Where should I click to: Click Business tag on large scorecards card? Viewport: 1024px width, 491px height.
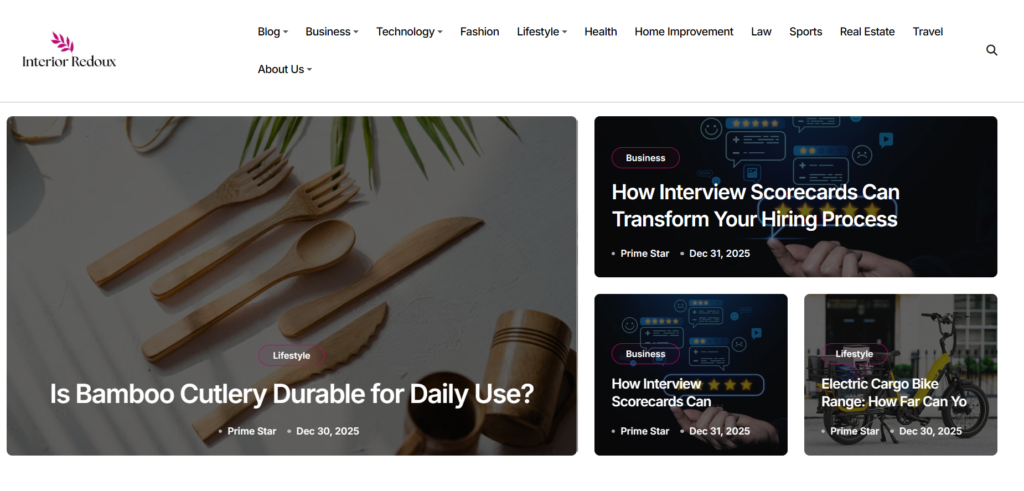pos(645,158)
